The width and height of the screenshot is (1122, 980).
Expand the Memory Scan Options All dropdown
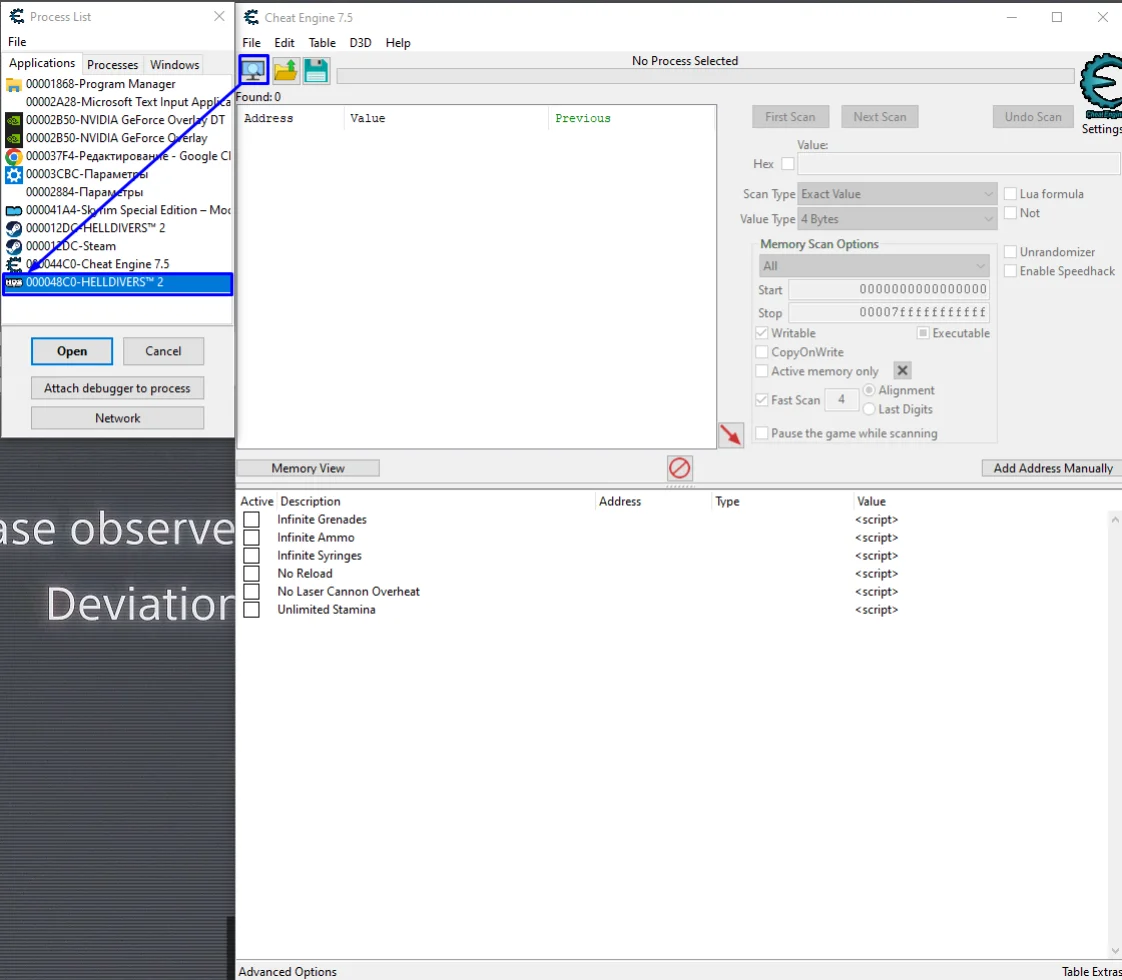pos(874,266)
